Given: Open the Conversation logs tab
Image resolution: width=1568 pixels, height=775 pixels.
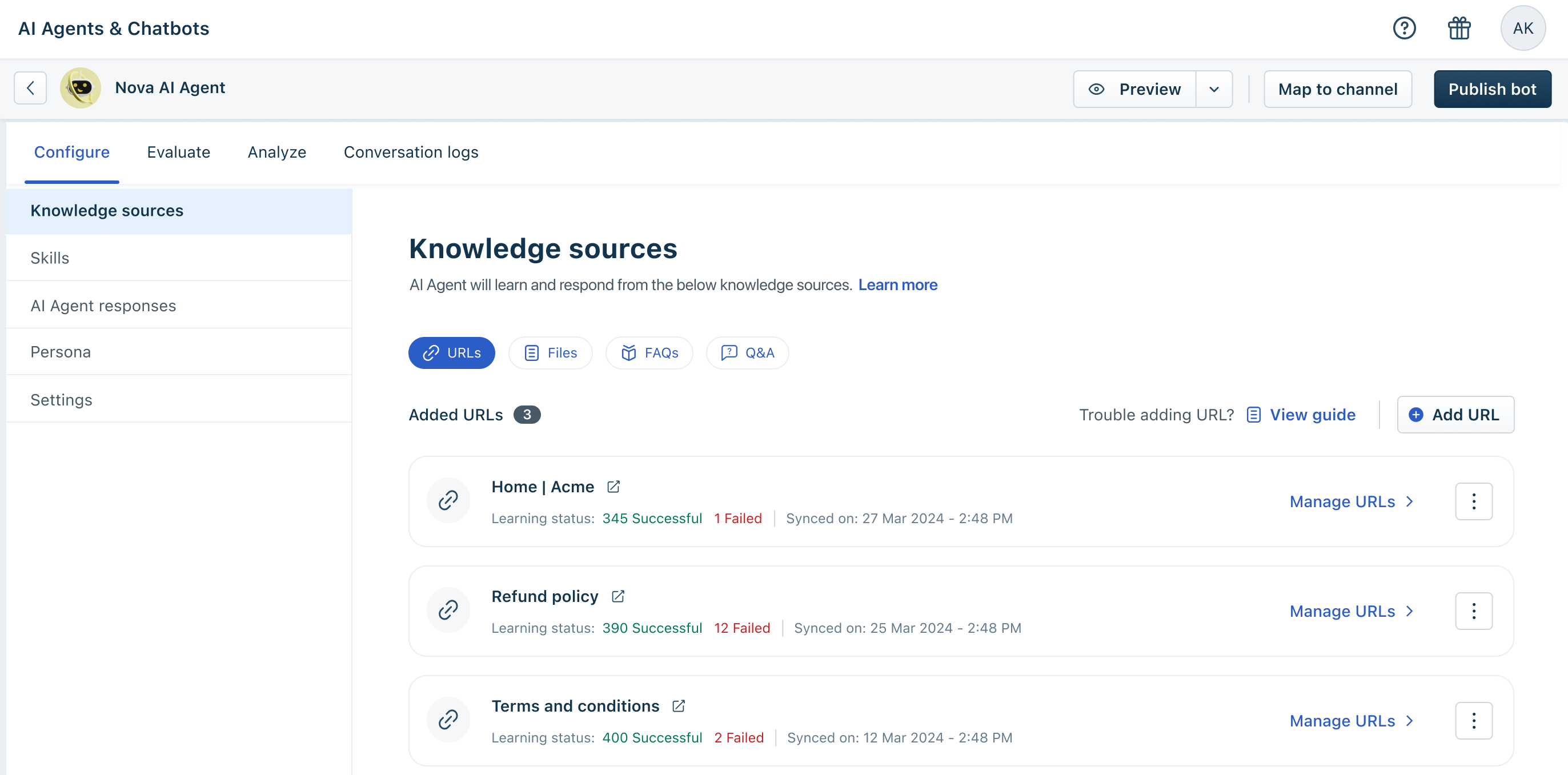Looking at the screenshot, I should click(x=411, y=152).
